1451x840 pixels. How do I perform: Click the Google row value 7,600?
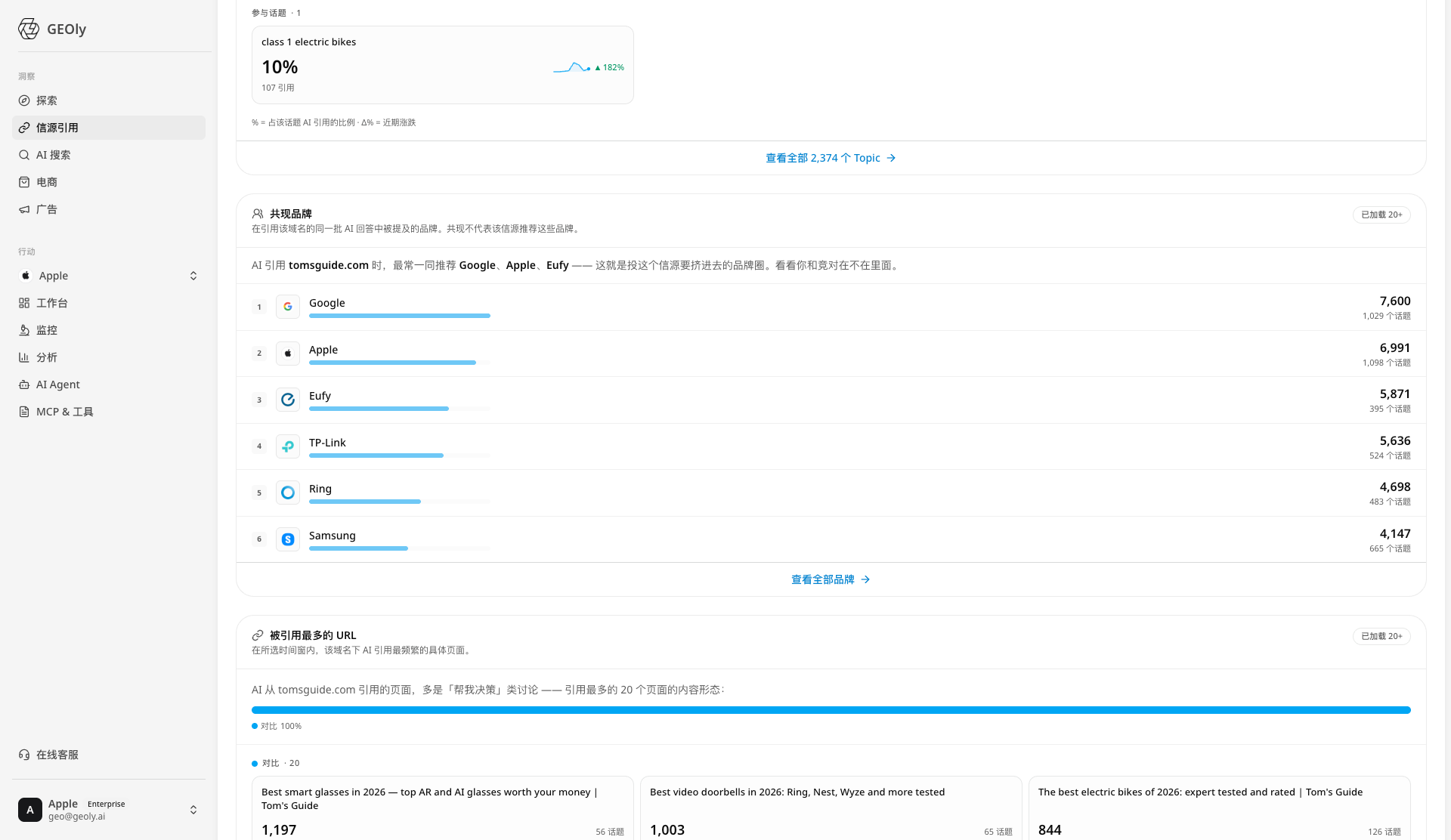coord(1394,301)
